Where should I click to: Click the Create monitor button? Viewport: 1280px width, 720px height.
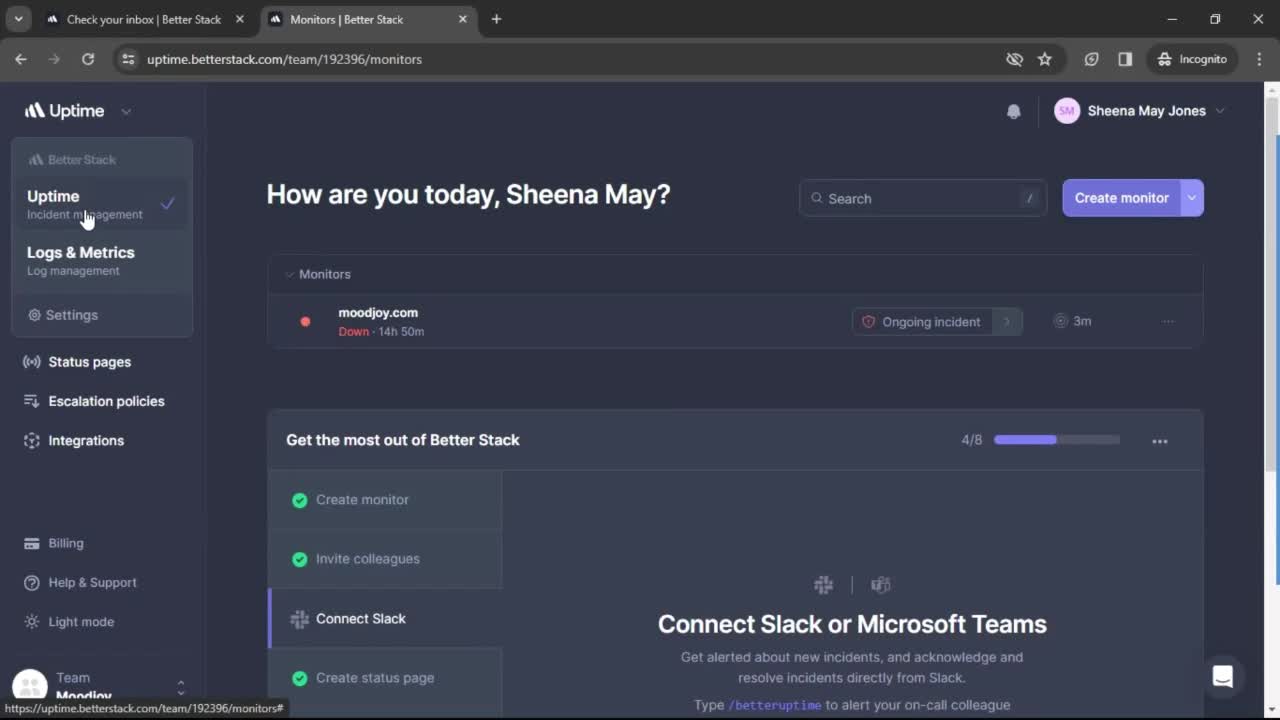(x=1121, y=198)
